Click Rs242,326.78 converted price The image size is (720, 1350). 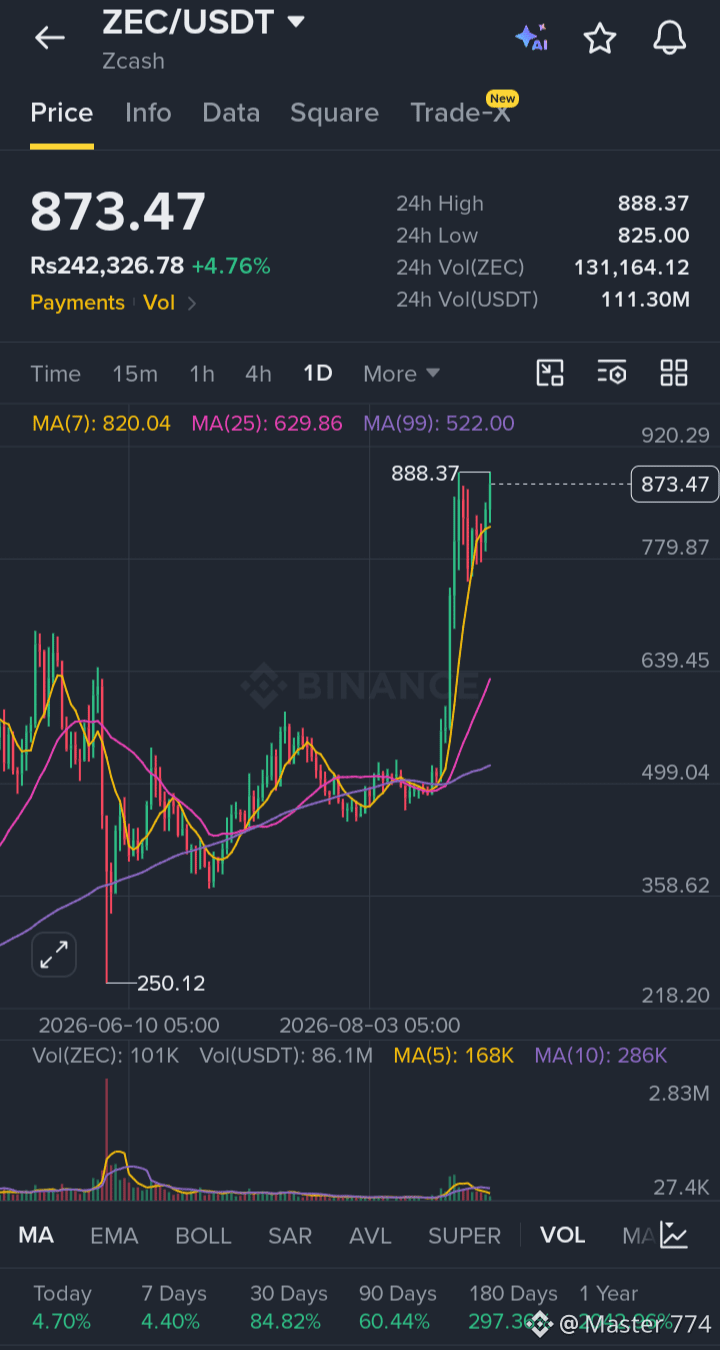pyautogui.click(x=107, y=266)
